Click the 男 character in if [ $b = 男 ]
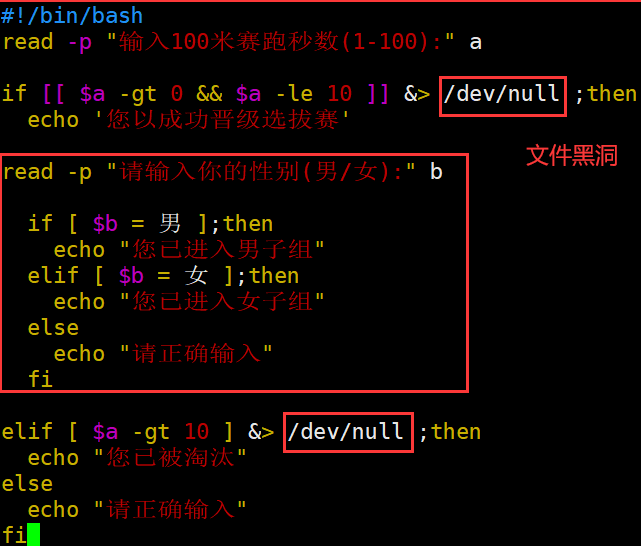Viewport: 641px width, 546px height. click(170, 224)
